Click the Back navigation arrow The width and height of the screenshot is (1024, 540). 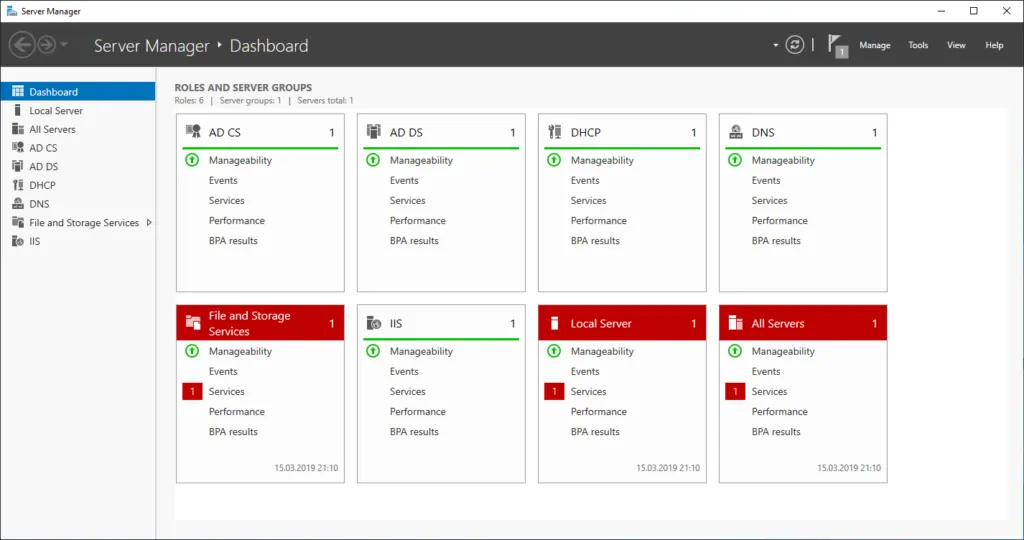tap(22, 45)
